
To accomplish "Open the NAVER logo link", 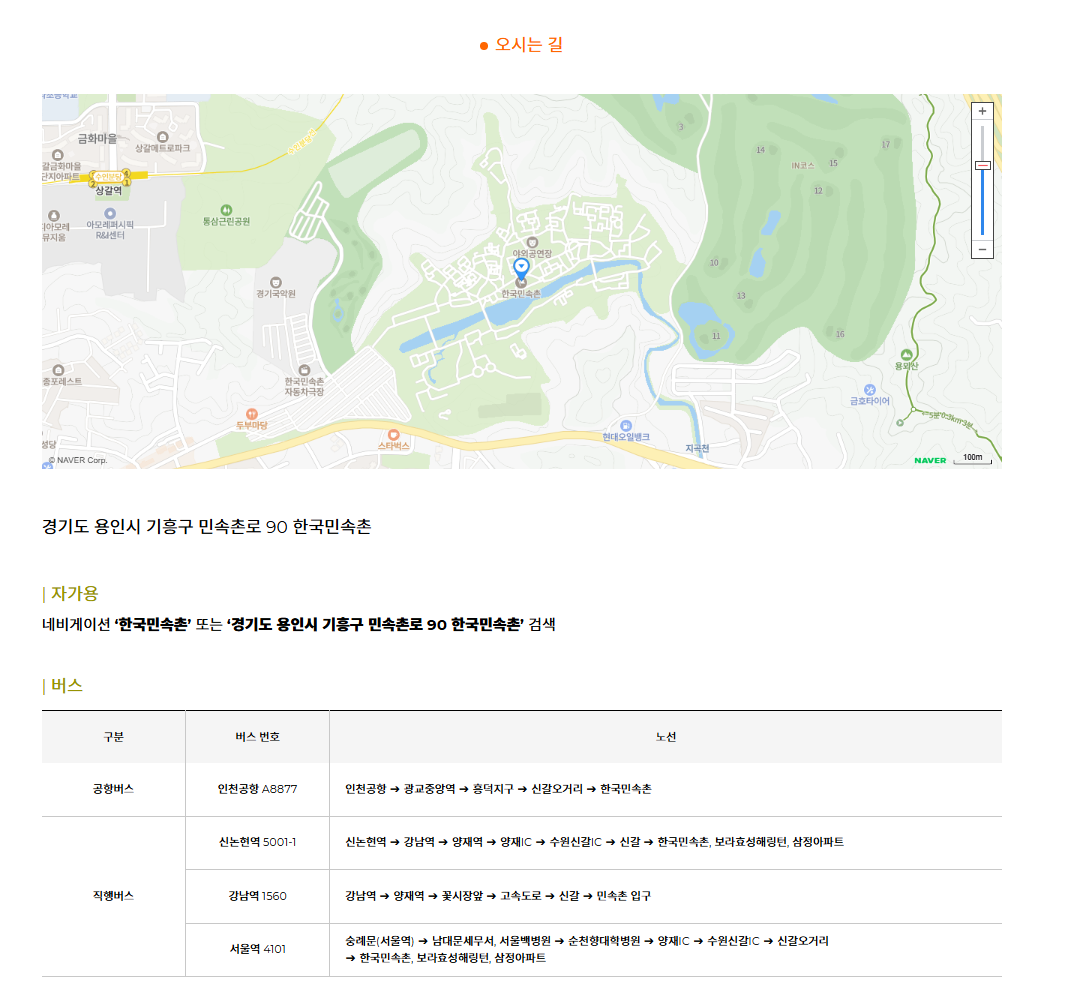I will click(928, 459).
